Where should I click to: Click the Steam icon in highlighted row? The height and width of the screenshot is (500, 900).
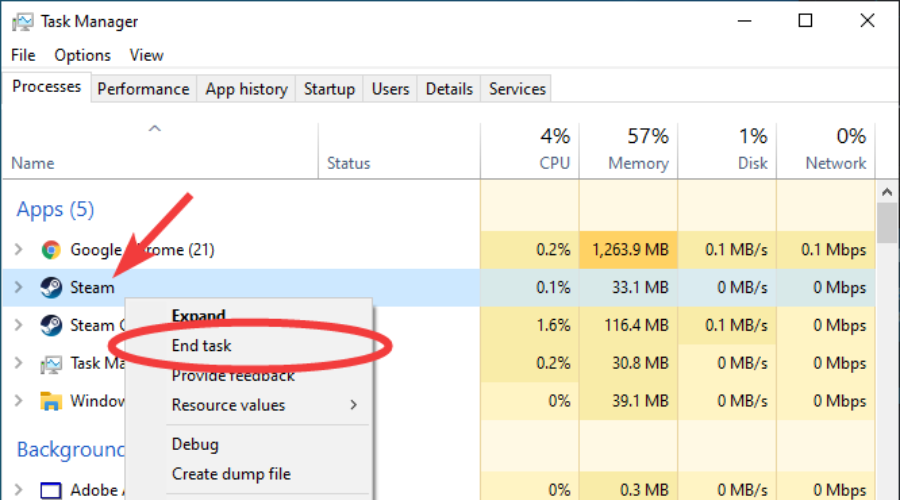(x=51, y=288)
